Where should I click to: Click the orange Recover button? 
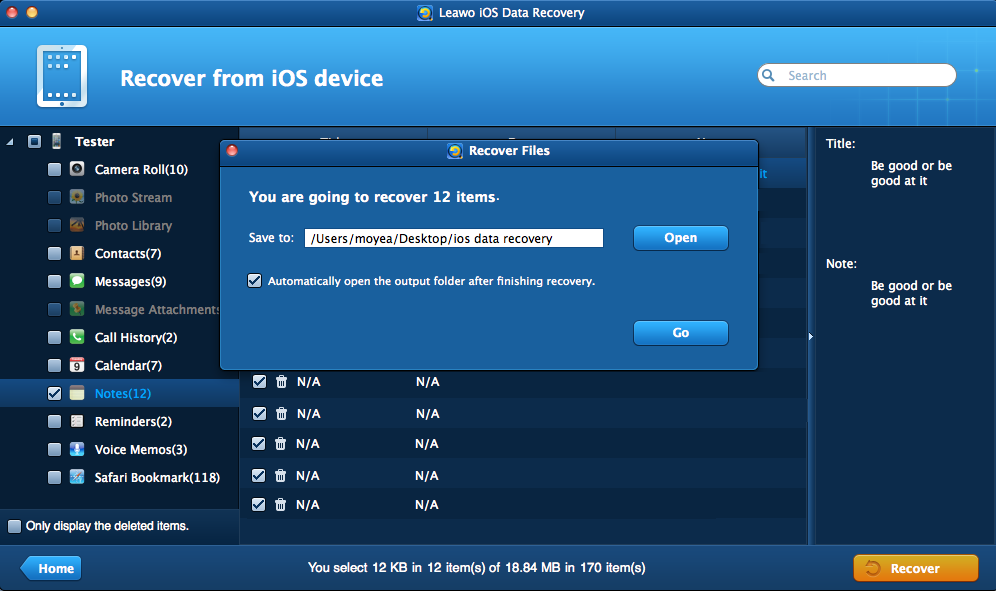click(915, 568)
